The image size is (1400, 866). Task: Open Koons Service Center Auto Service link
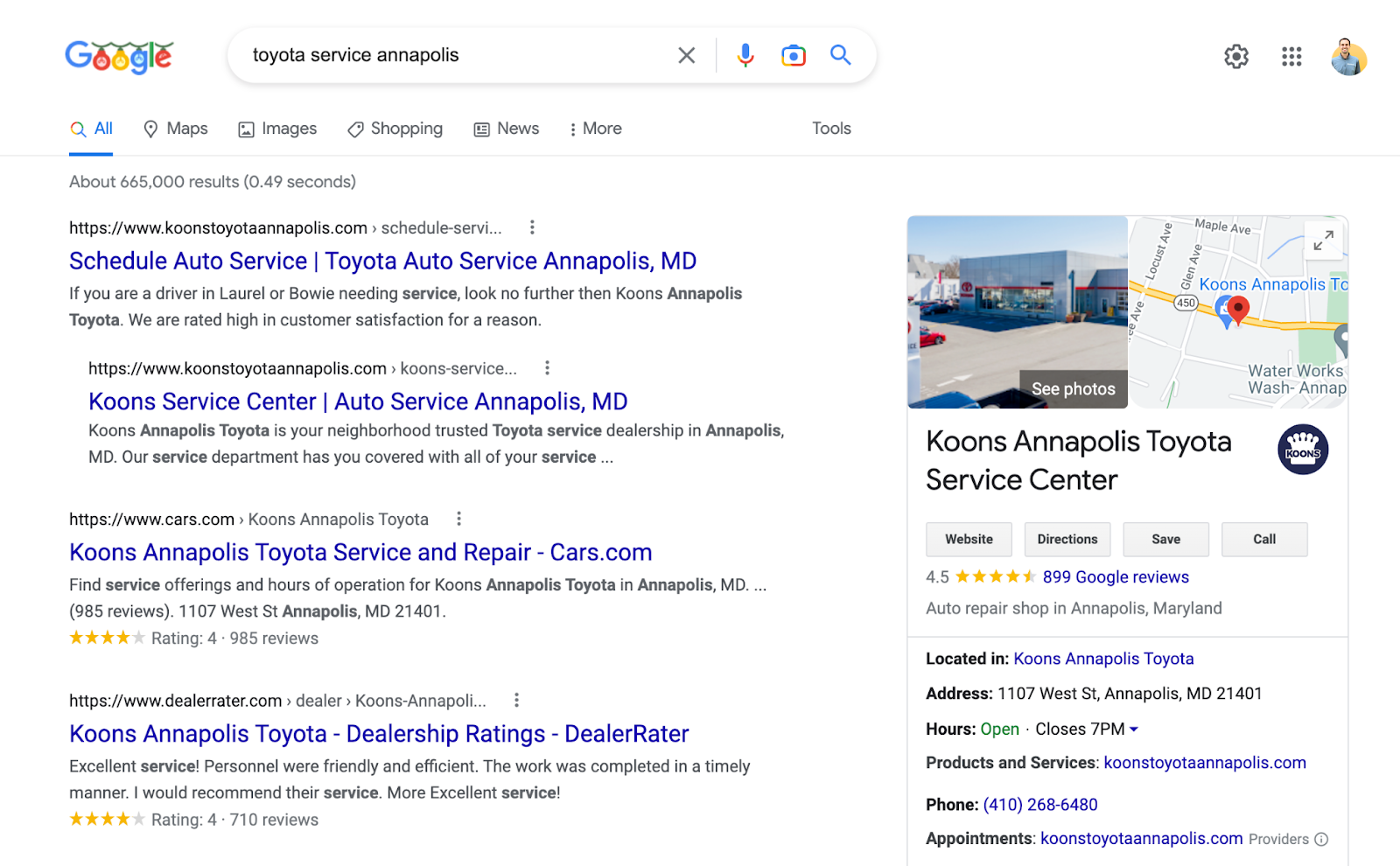coord(358,402)
